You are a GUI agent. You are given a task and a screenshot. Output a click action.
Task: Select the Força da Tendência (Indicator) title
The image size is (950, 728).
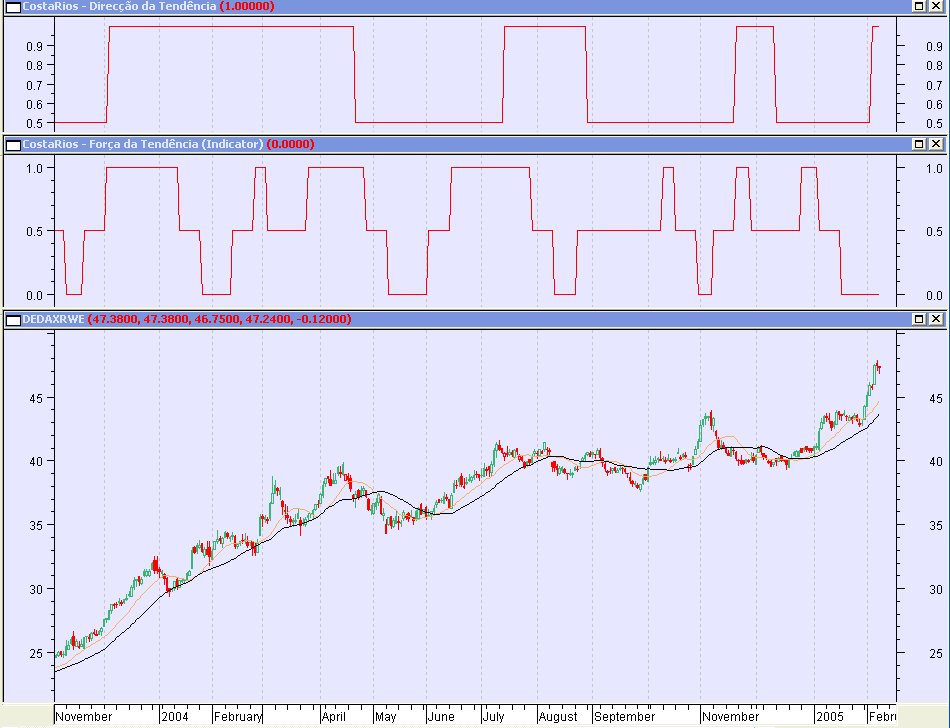[x=143, y=144]
